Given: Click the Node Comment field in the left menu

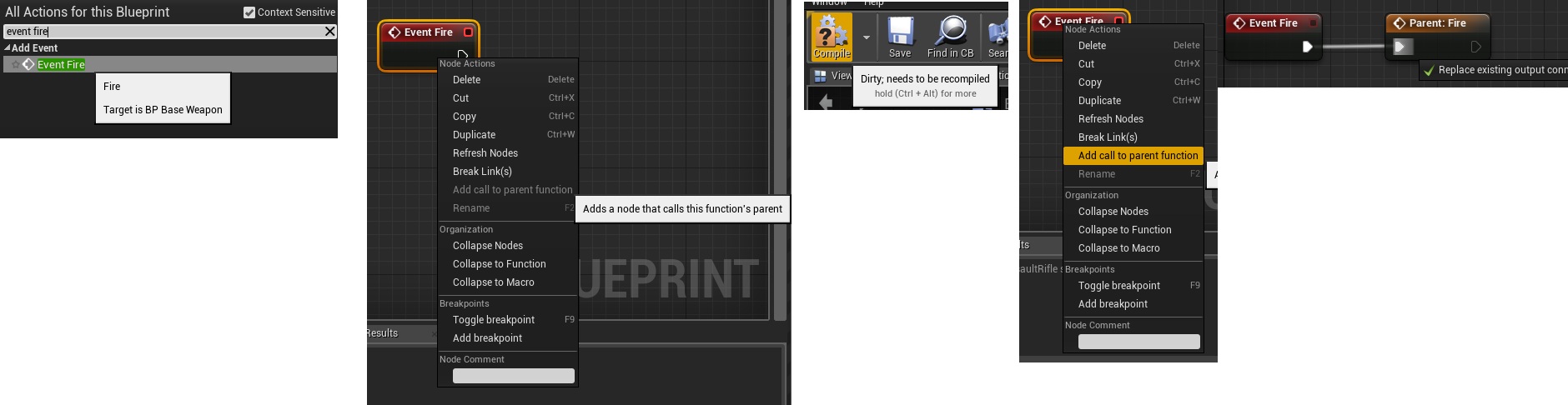Looking at the screenshot, I should tap(514, 376).
